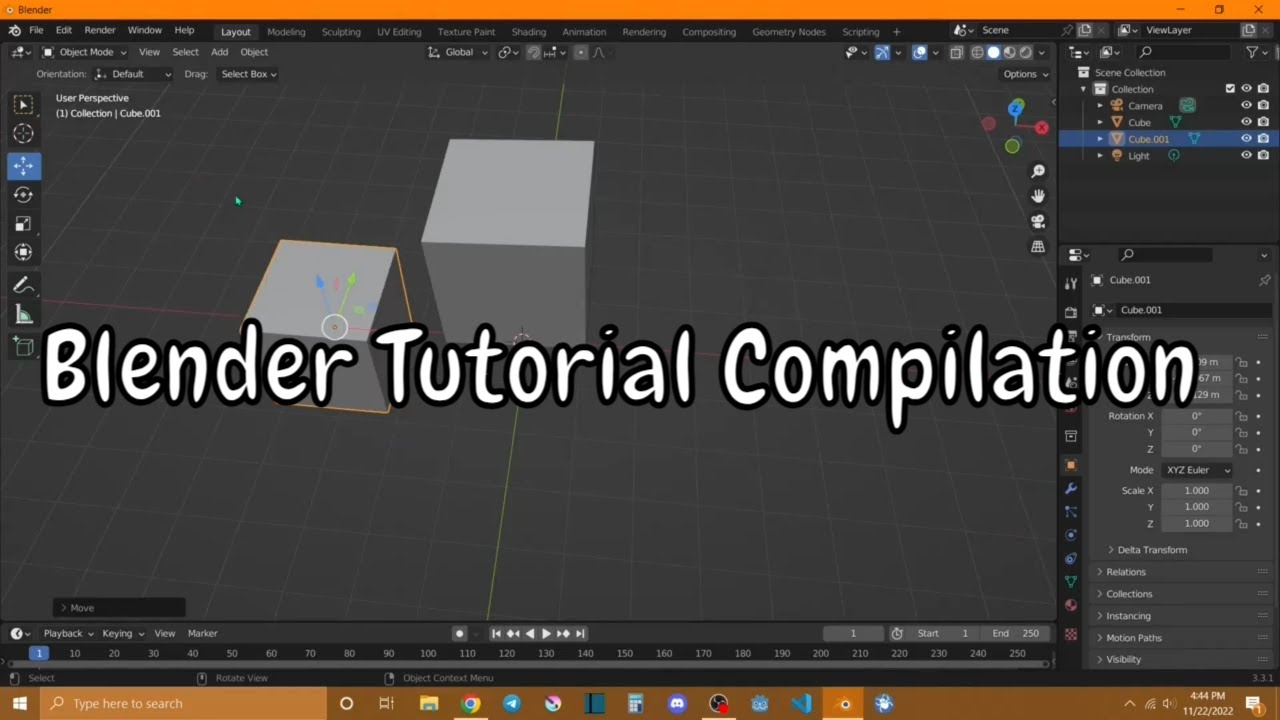Screen dimensions: 1280x720
Task: Open the Global transform orientation dropdown
Action: tap(458, 52)
